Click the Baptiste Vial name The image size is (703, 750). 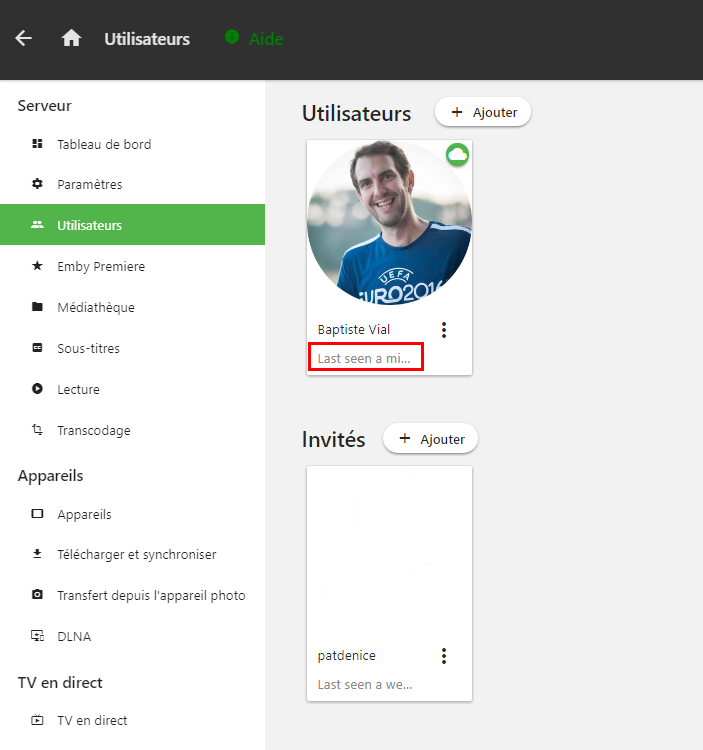(353, 329)
